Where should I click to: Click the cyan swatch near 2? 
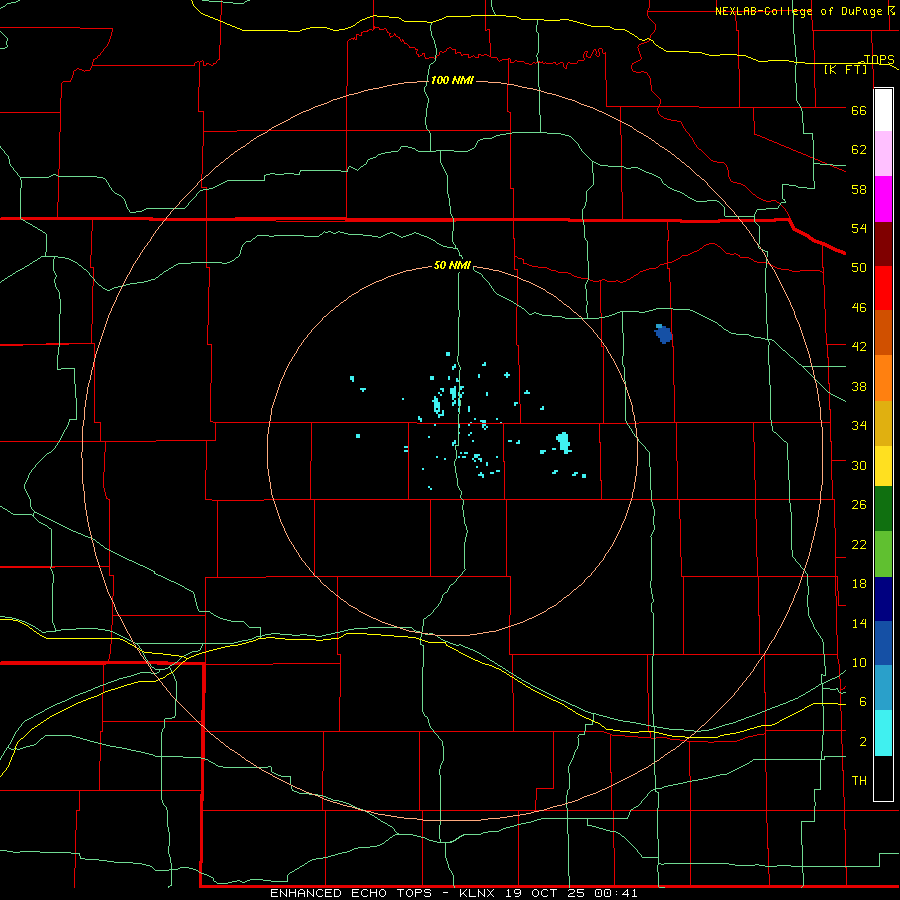[x=883, y=733]
